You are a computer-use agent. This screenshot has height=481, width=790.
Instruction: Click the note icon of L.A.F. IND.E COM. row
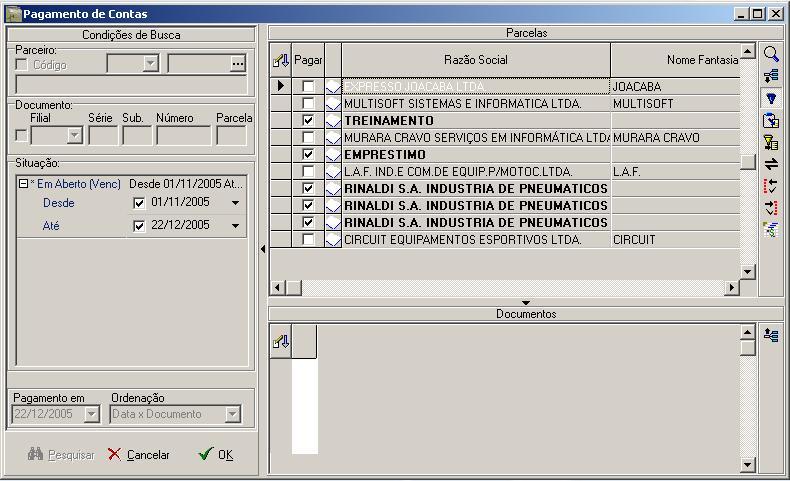pos(333,172)
